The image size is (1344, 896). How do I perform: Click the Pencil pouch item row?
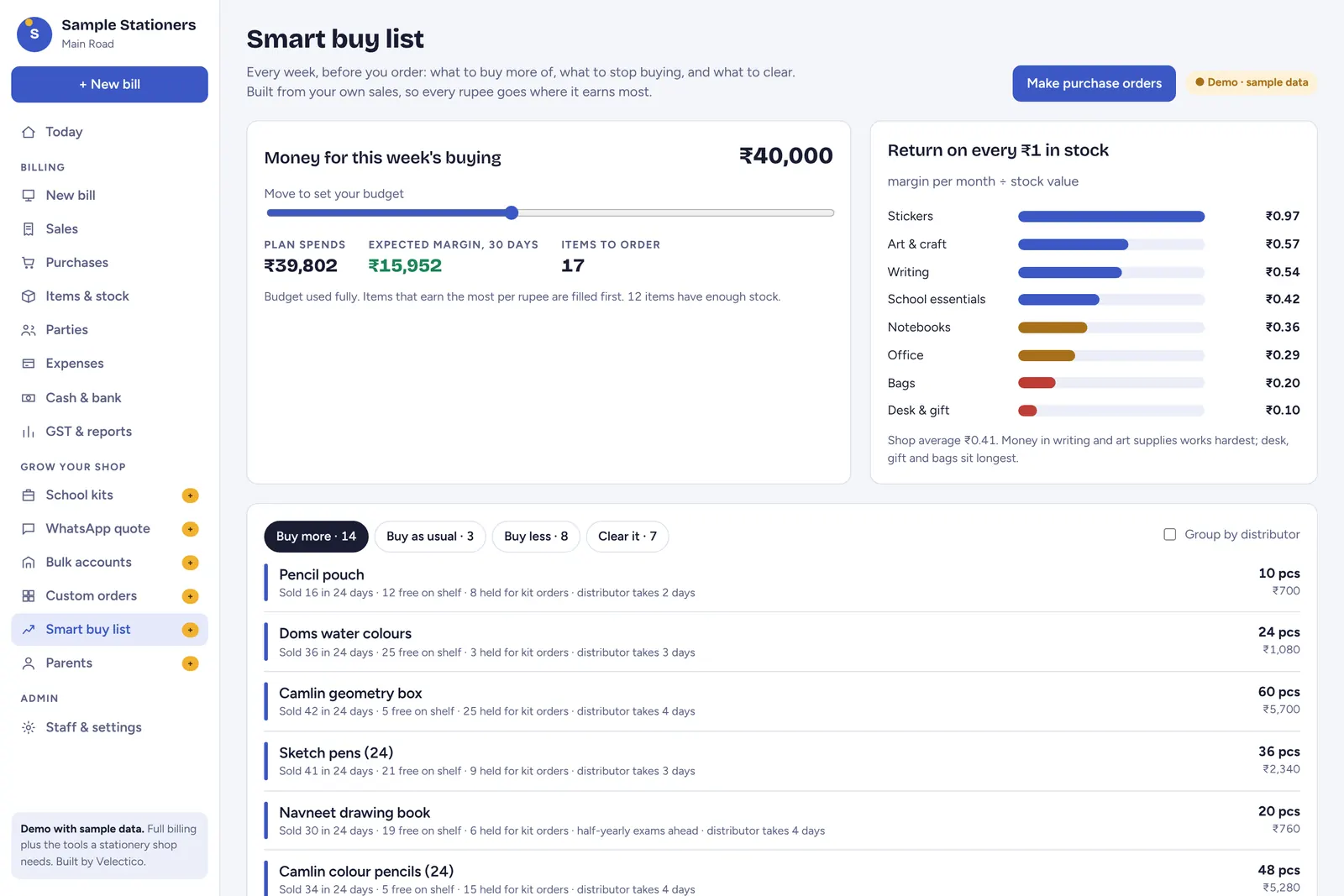pos(782,583)
